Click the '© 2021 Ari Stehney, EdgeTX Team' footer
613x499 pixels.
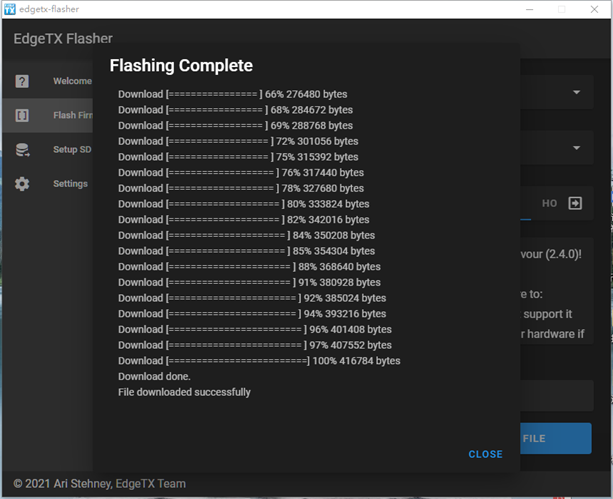click(99, 484)
